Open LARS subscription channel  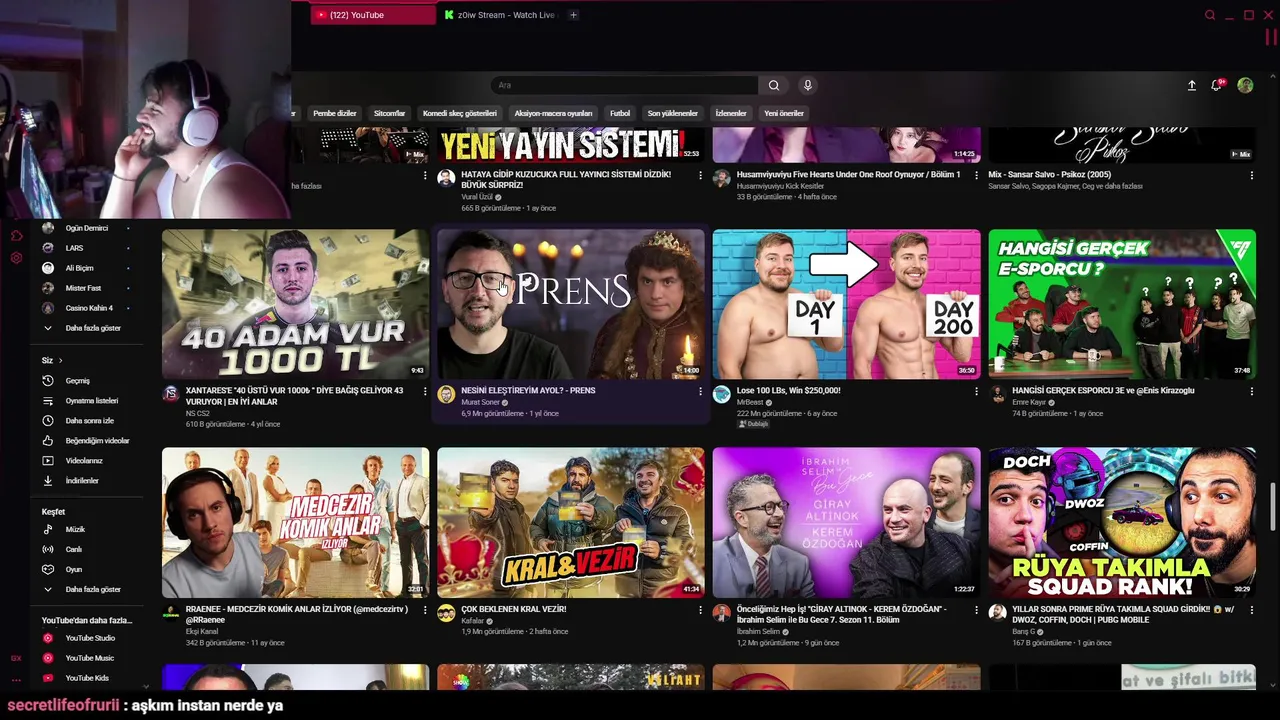coord(86,248)
